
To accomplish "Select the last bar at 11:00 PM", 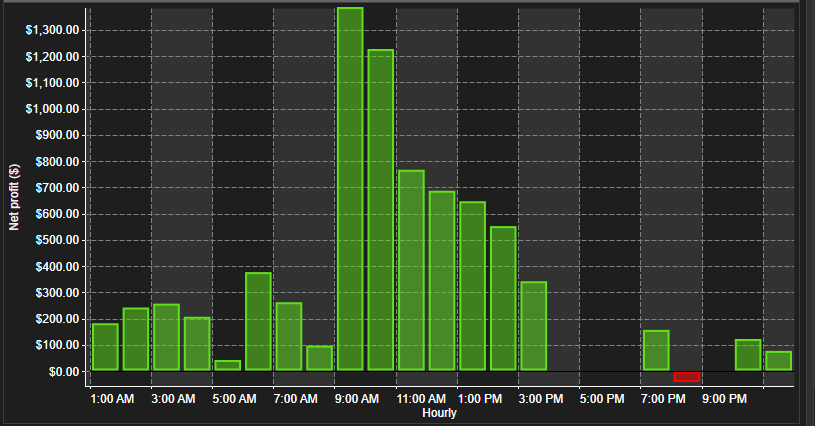I will coord(779,361).
